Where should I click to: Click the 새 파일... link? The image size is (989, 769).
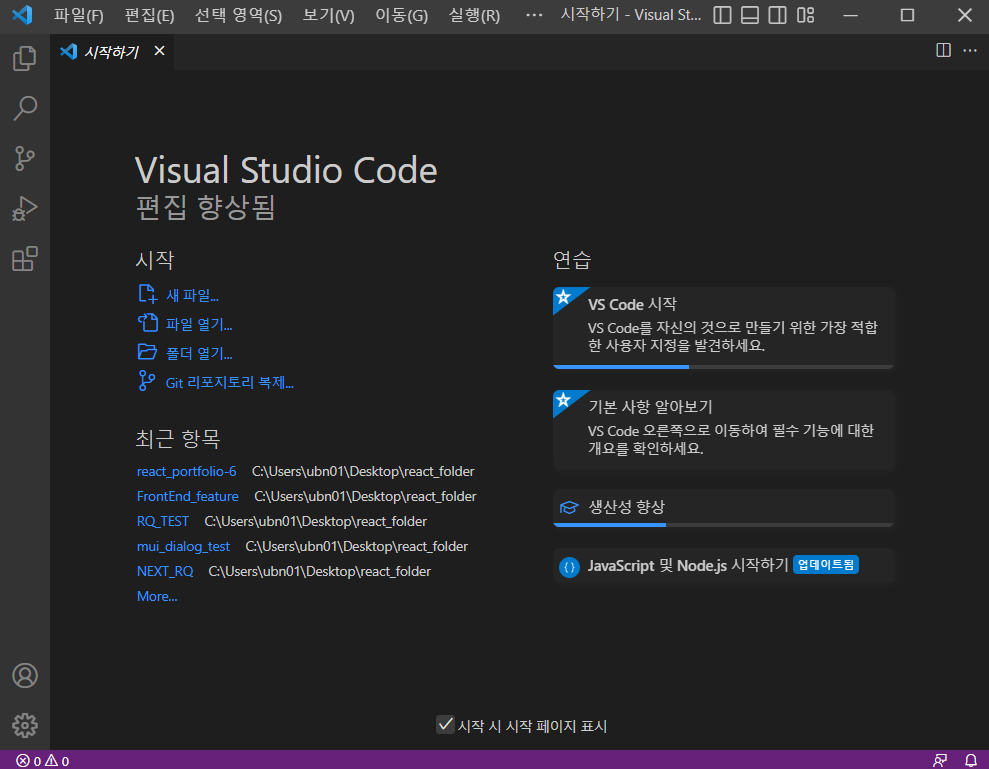pyautogui.click(x=192, y=295)
